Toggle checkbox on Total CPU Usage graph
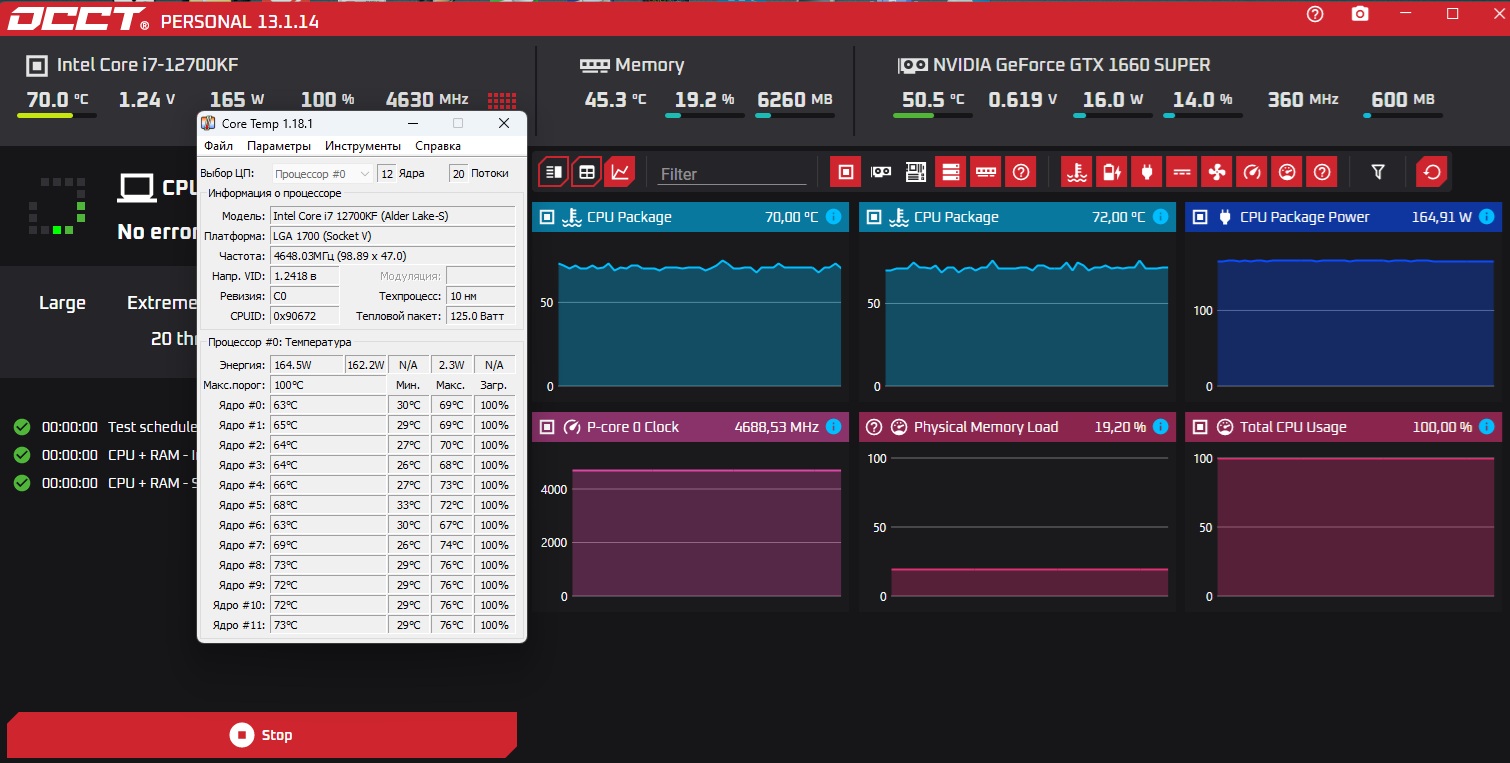Screen dimensions: 1510x763 (1200, 427)
